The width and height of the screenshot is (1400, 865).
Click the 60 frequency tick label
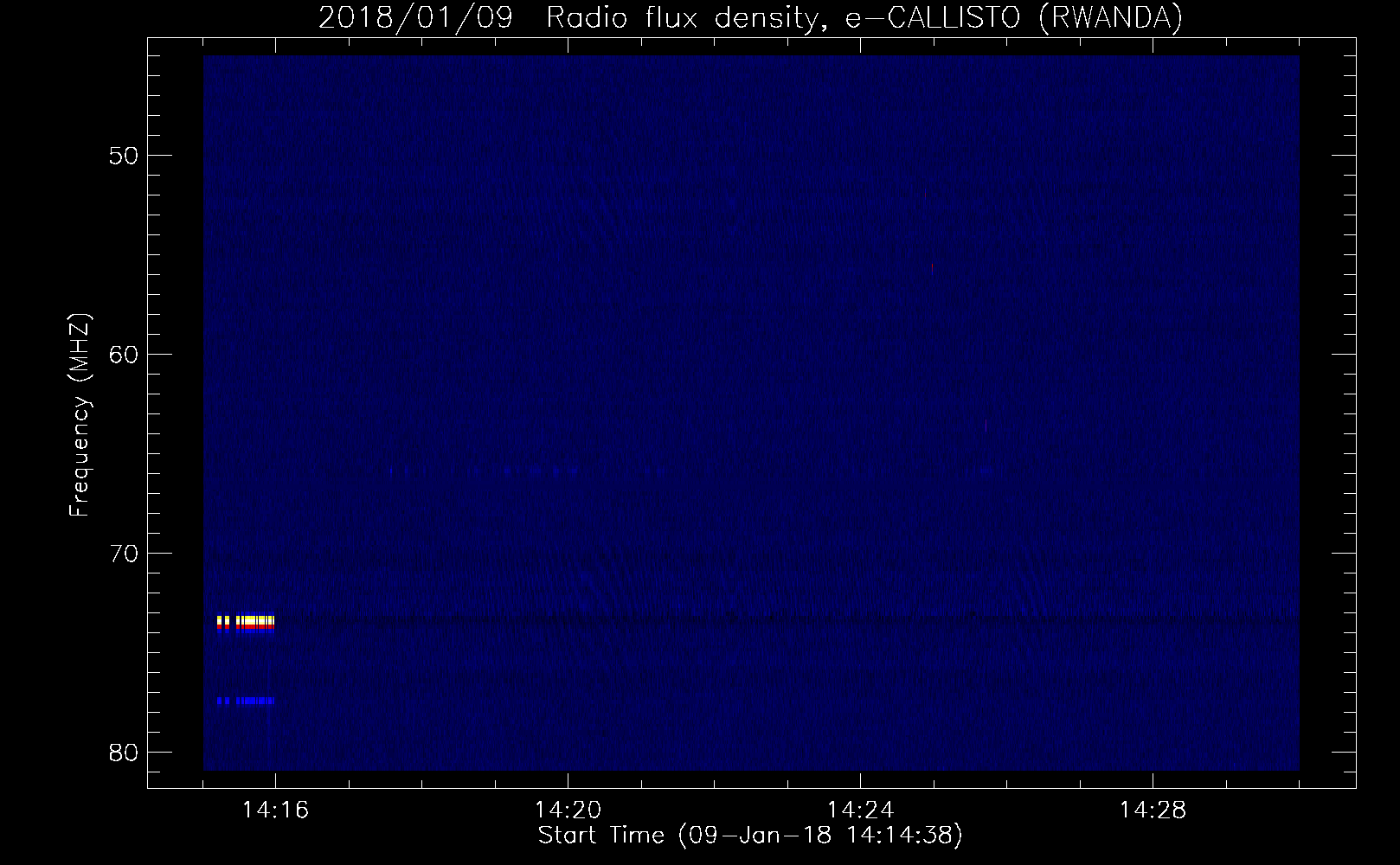pos(125,355)
